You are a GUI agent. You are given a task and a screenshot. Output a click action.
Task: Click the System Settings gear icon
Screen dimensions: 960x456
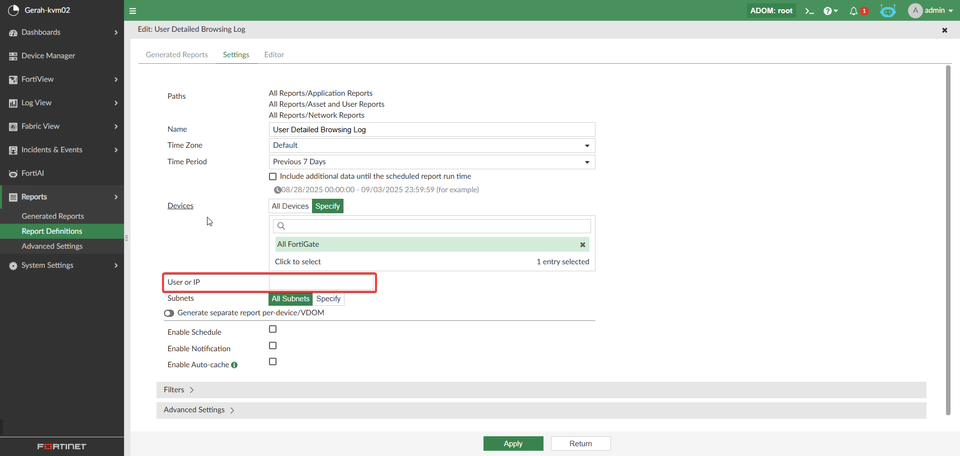(x=13, y=266)
